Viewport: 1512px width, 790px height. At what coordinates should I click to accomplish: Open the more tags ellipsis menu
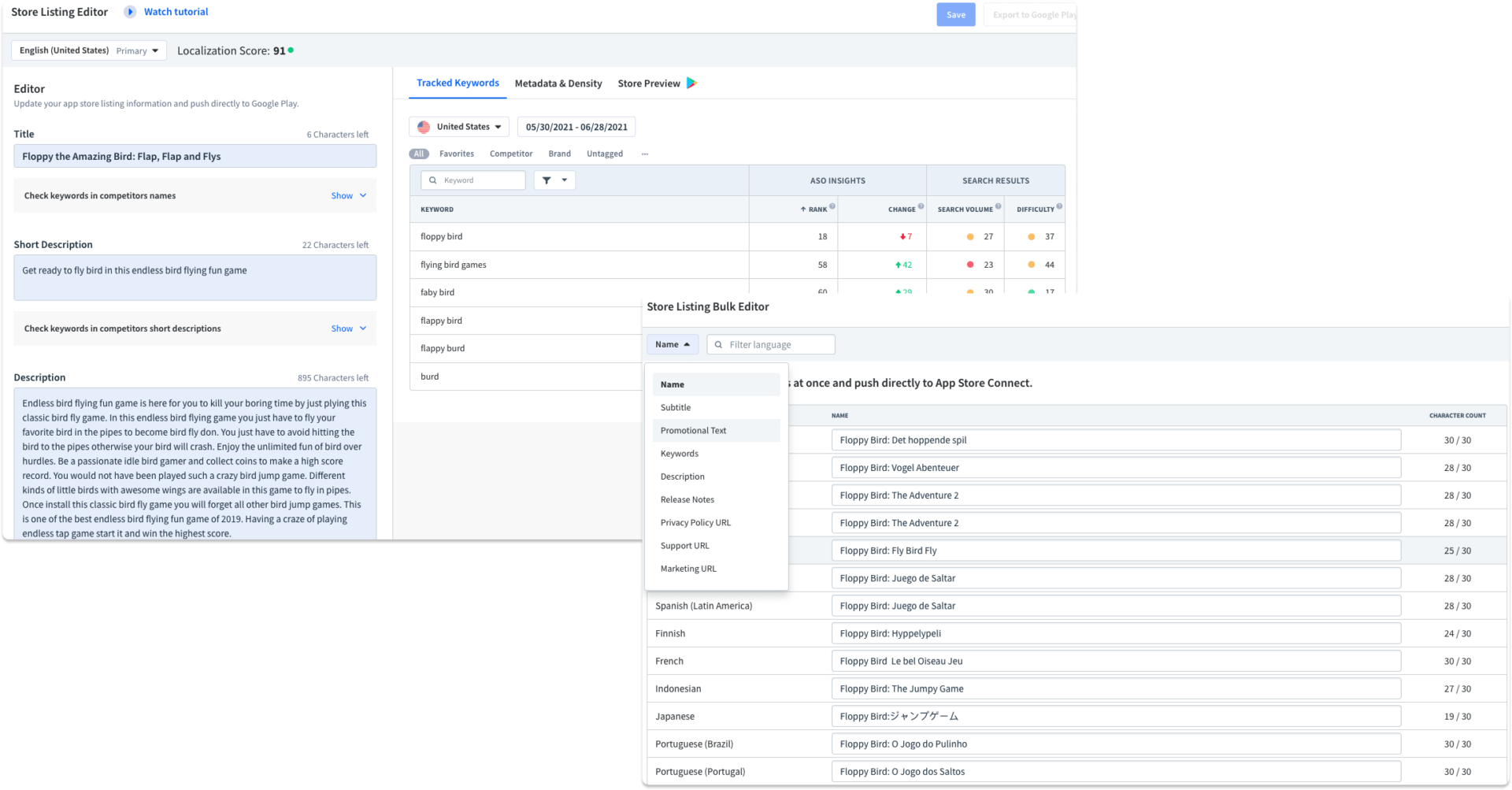pyautogui.click(x=645, y=154)
